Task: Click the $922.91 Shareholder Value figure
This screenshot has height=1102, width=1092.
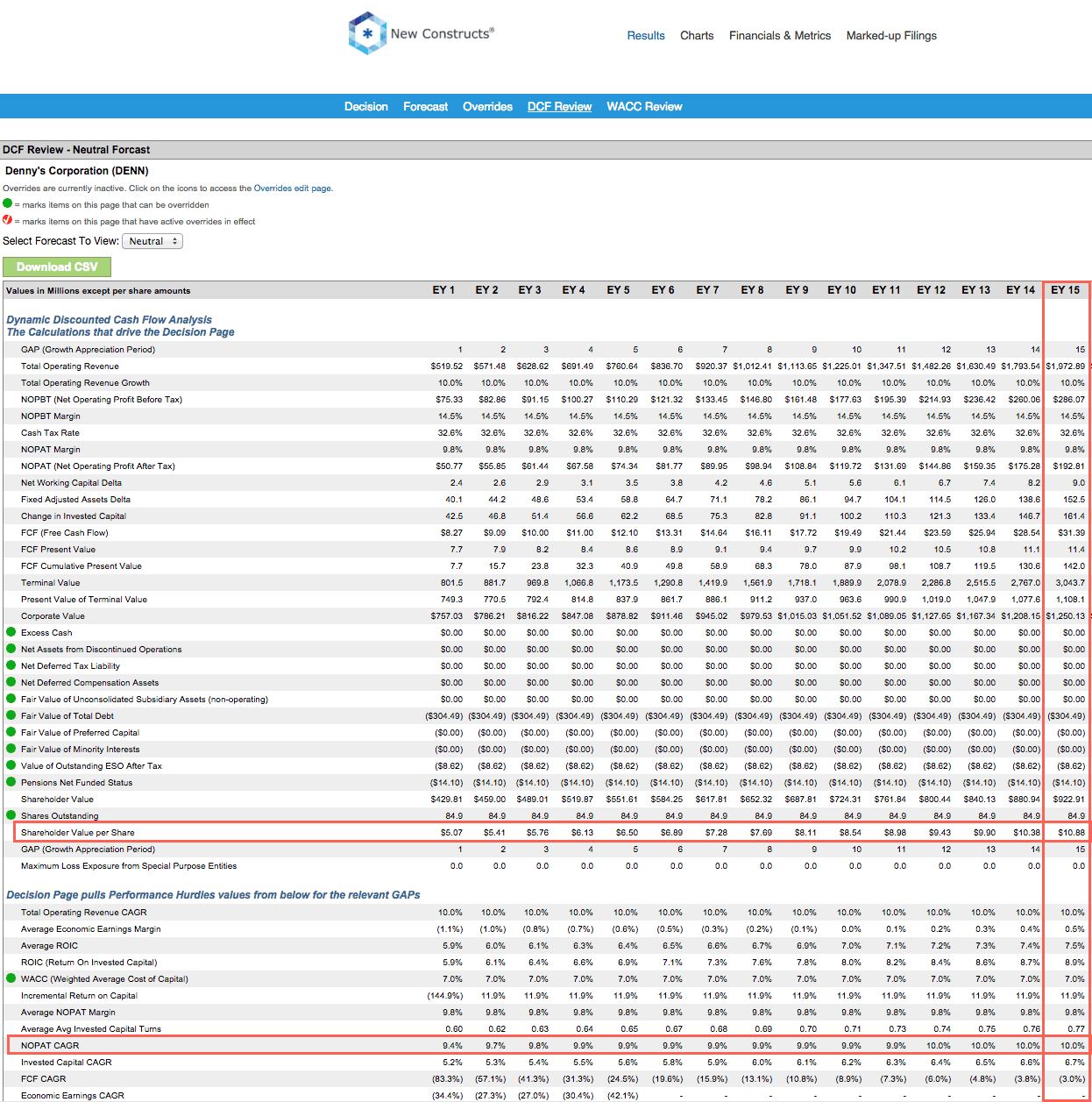Action: [x=1069, y=800]
